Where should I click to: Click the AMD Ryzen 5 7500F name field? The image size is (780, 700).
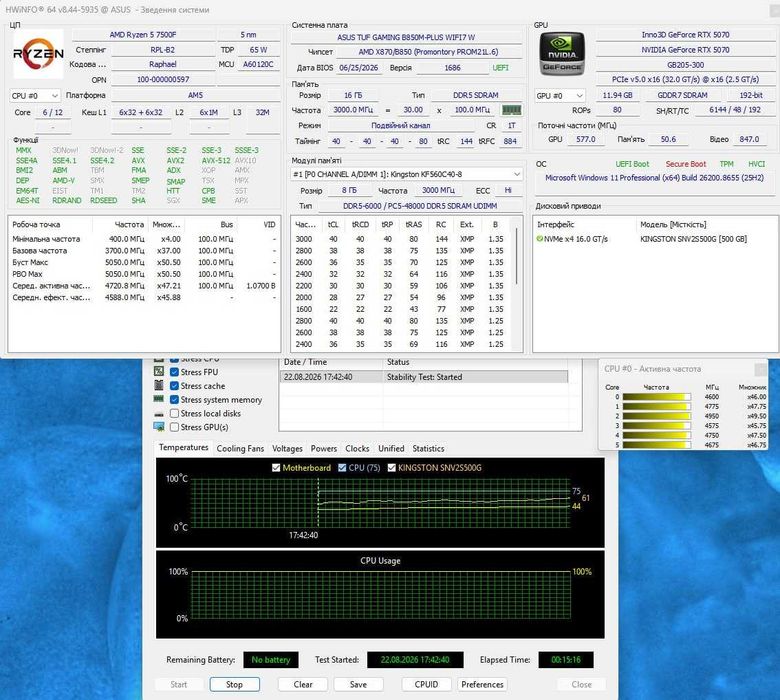(x=143, y=35)
